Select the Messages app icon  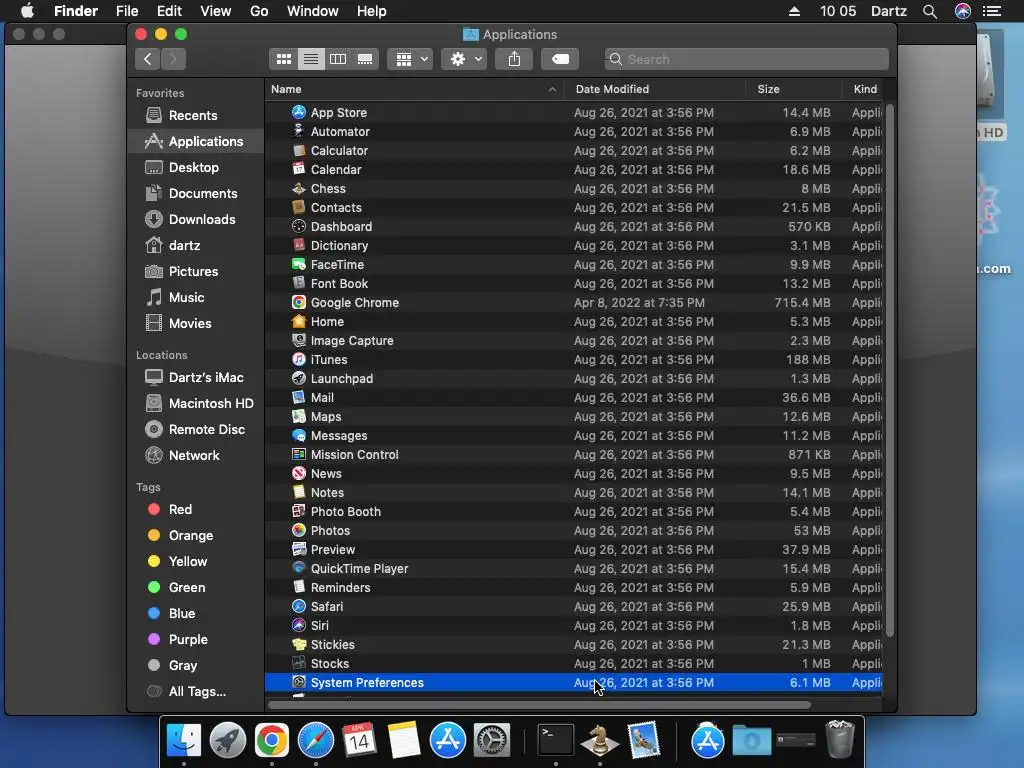click(298, 436)
